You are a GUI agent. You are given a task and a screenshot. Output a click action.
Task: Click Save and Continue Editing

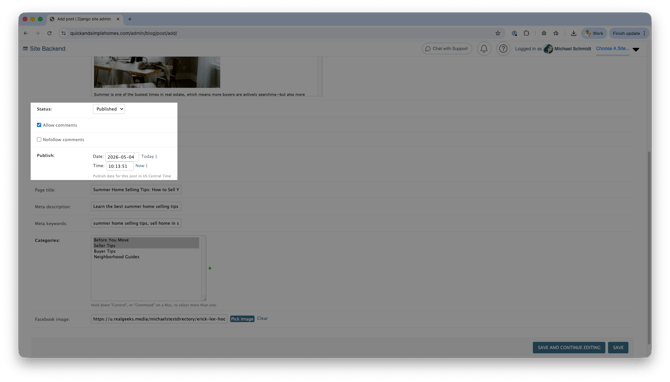pyautogui.click(x=569, y=348)
